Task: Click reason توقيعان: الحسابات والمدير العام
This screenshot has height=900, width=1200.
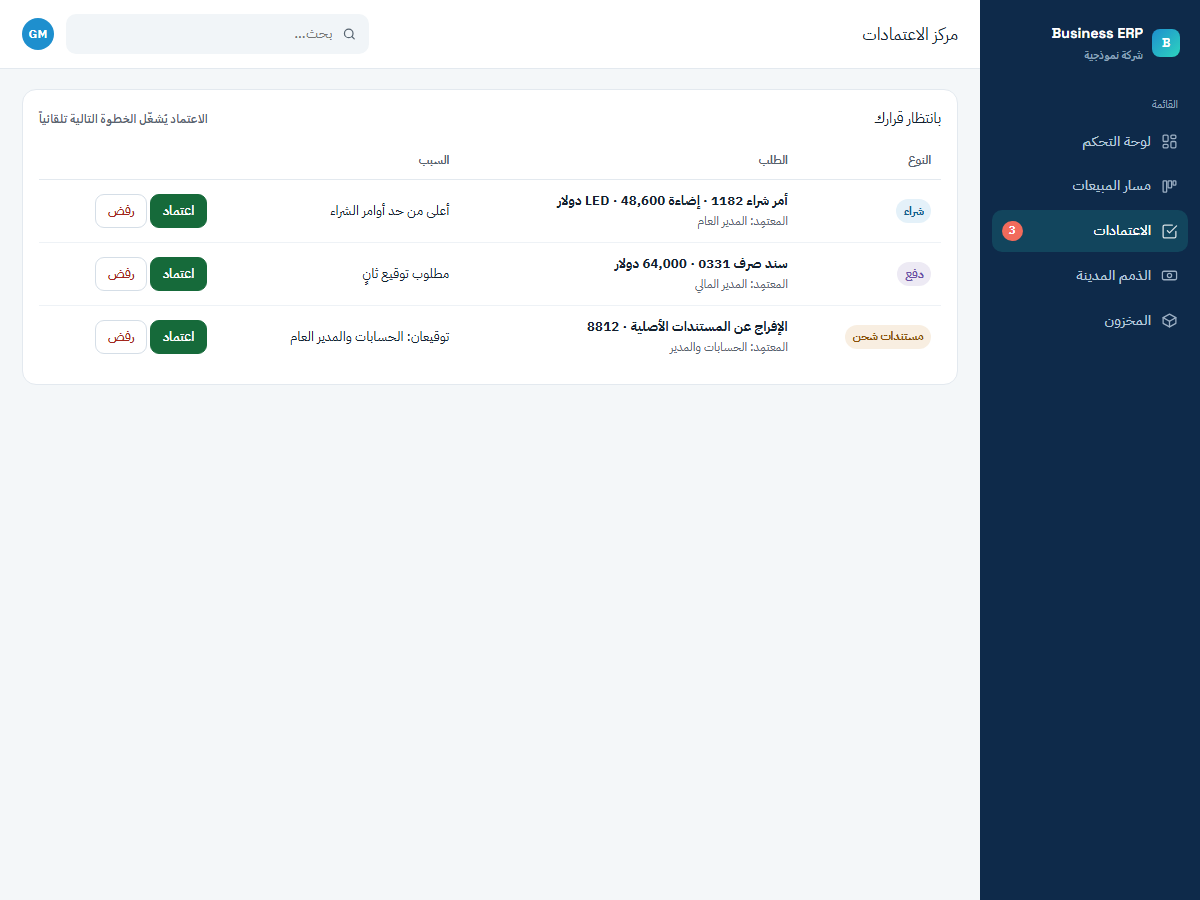Action: point(369,337)
